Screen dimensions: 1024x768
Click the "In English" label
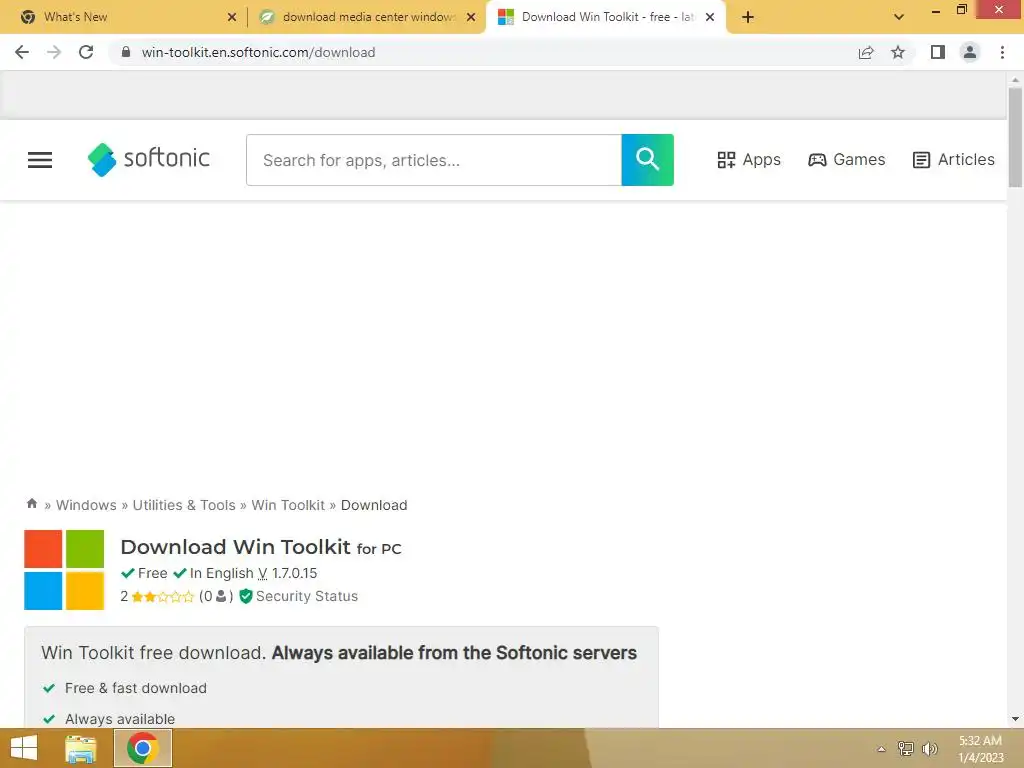221,573
